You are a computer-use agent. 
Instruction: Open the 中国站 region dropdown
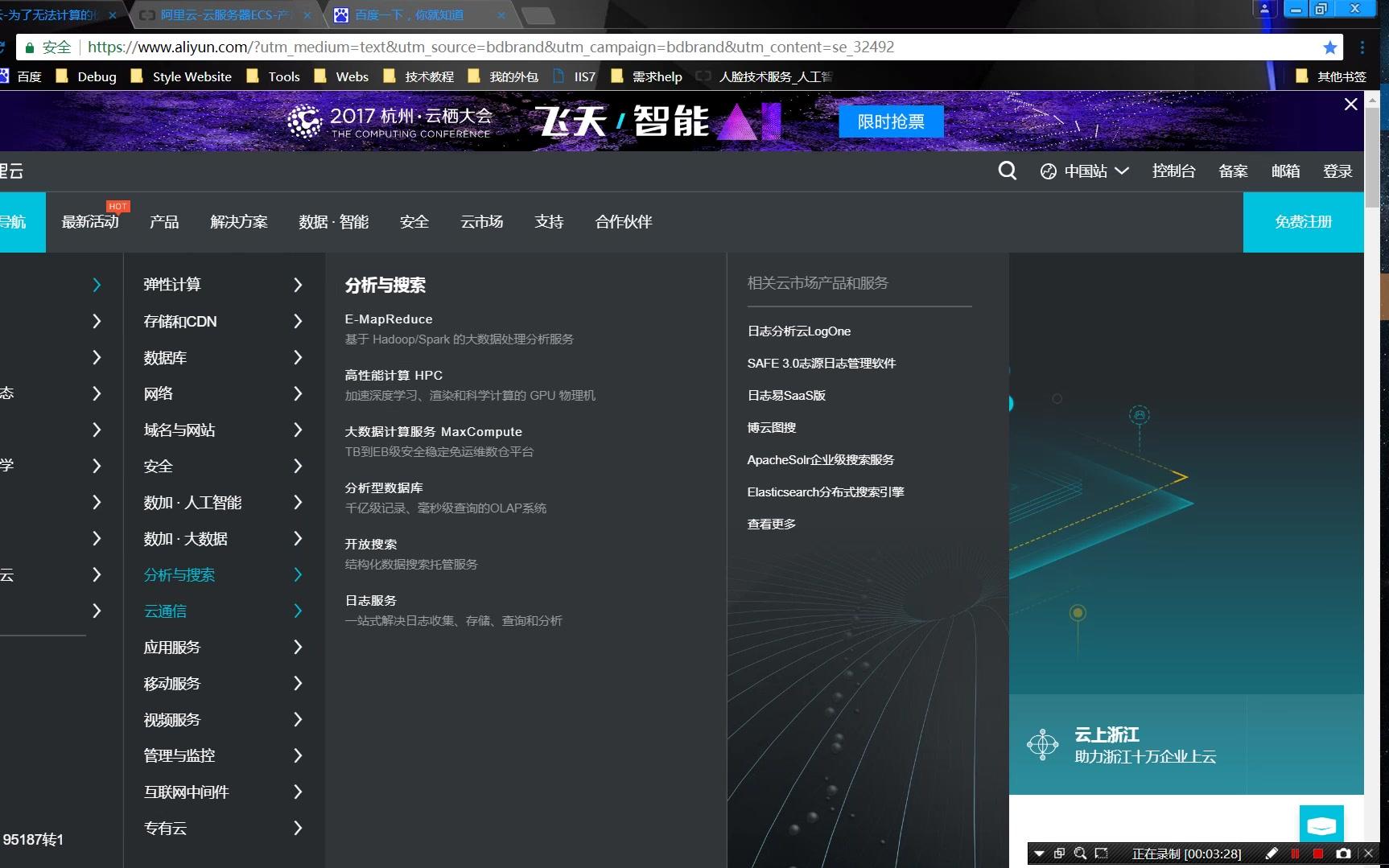point(1085,171)
